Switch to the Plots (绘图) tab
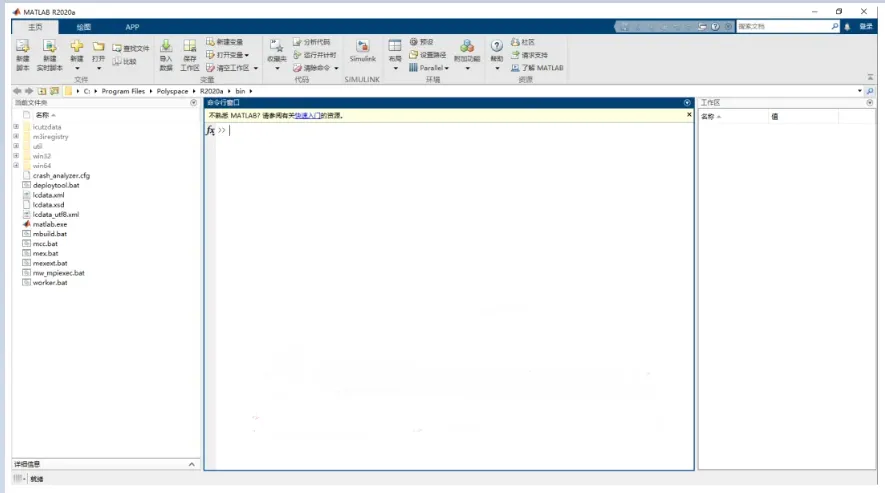 tap(84, 27)
